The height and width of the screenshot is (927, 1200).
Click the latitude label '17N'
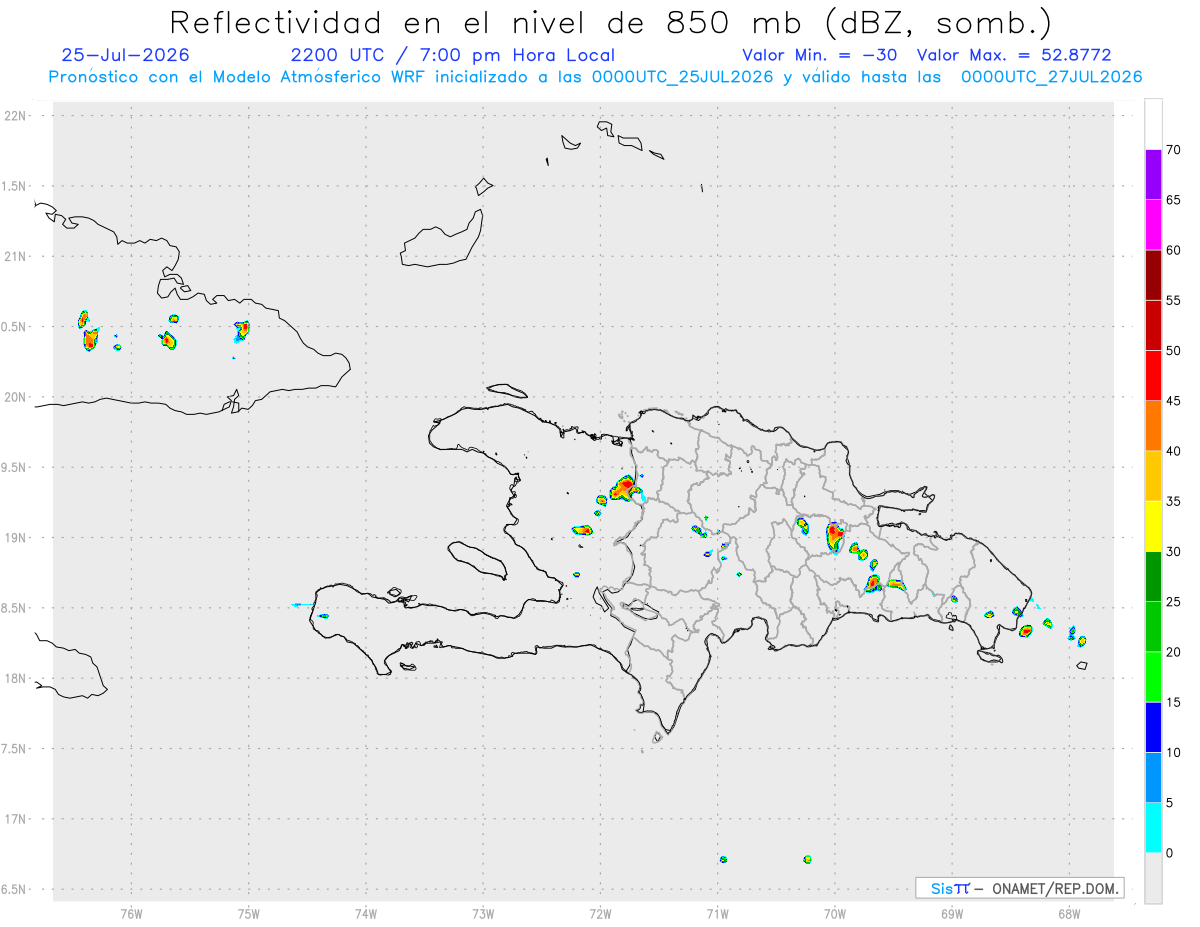[16, 819]
